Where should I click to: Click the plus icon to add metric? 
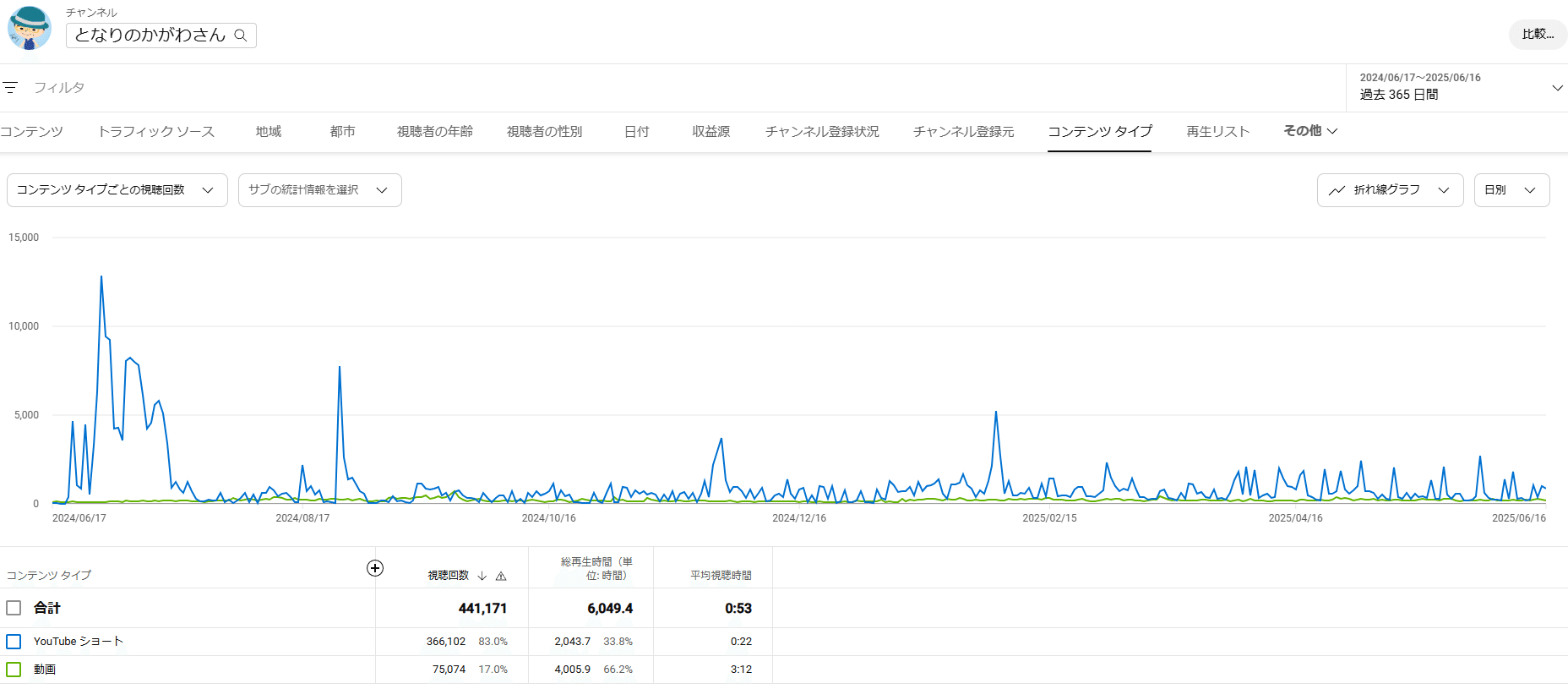(375, 568)
